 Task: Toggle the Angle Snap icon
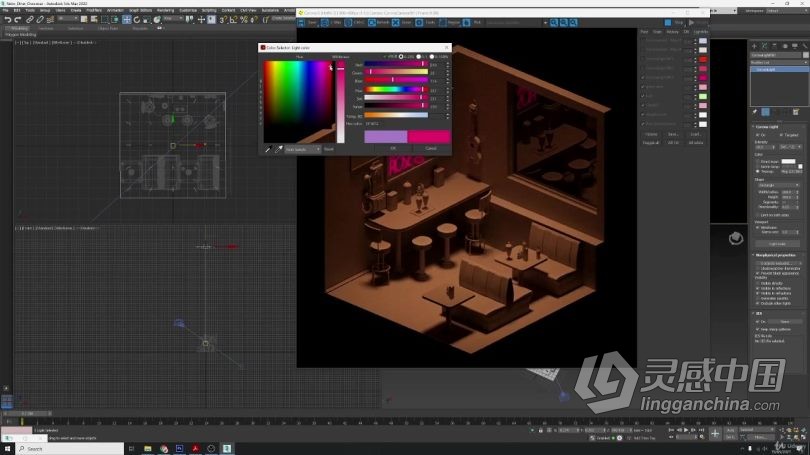233,20
